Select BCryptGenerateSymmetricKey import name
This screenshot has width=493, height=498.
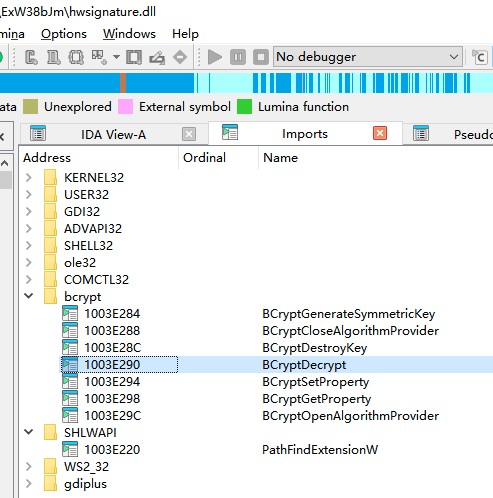click(x=348, y=314)
